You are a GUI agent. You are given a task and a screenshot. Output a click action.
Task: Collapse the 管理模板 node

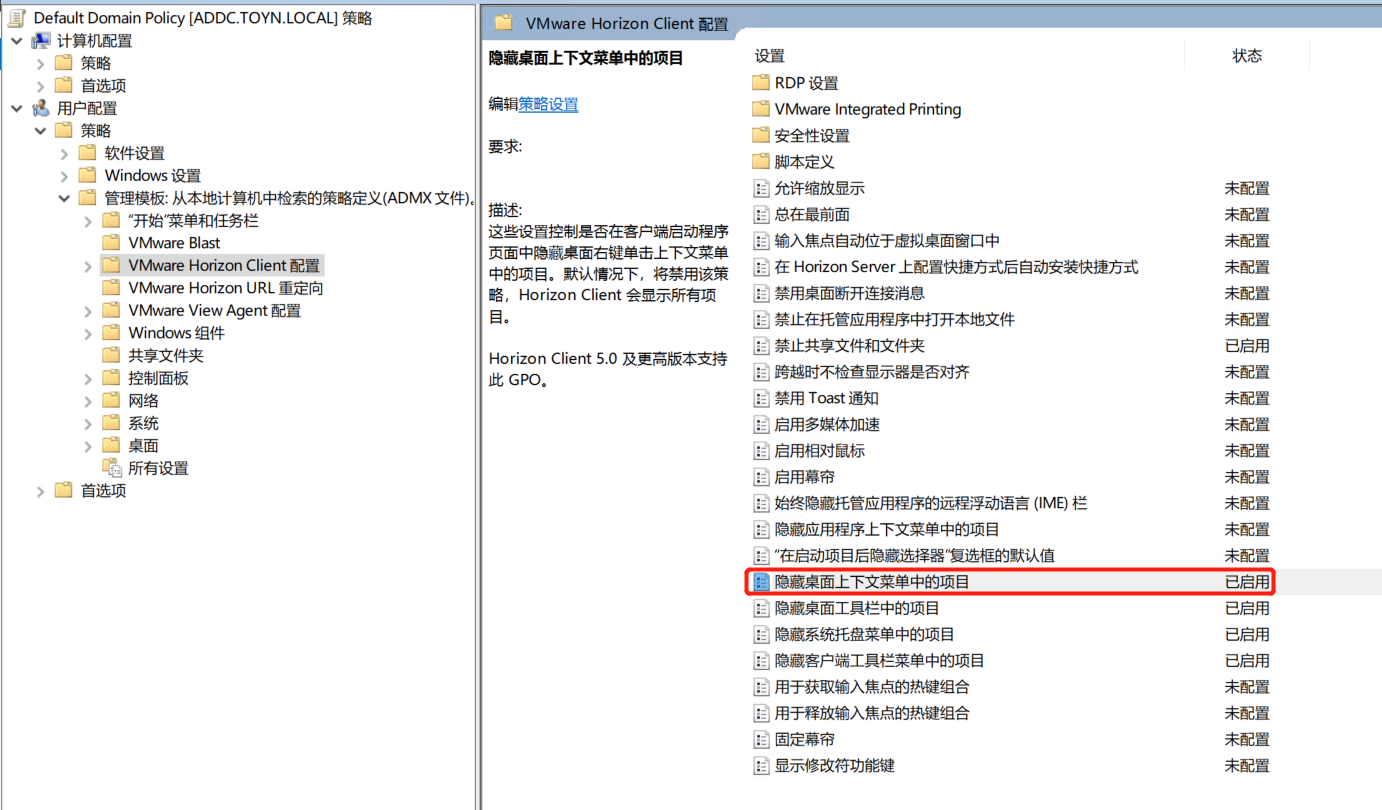tap(65, 198)
